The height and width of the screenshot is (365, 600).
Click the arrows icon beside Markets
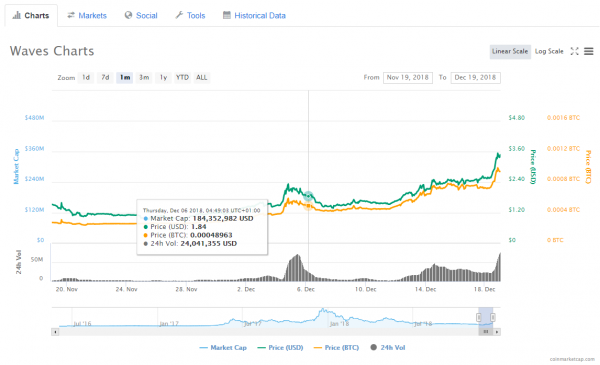coord(71,15)
